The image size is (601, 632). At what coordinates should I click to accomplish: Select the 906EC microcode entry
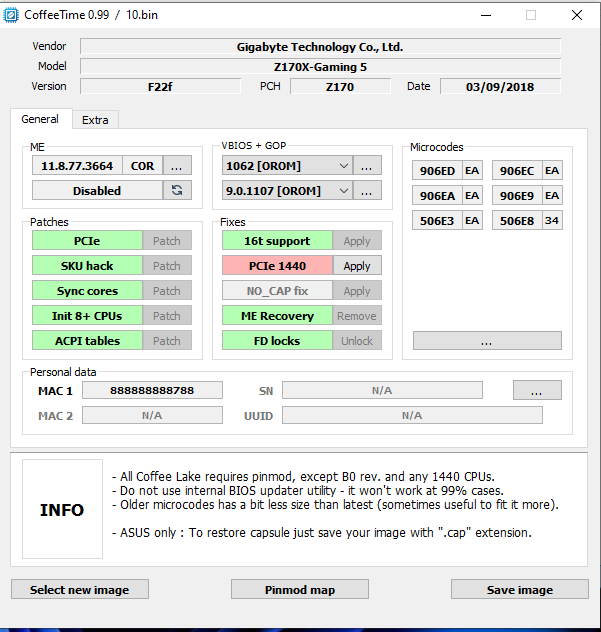(x=517, y=170)
